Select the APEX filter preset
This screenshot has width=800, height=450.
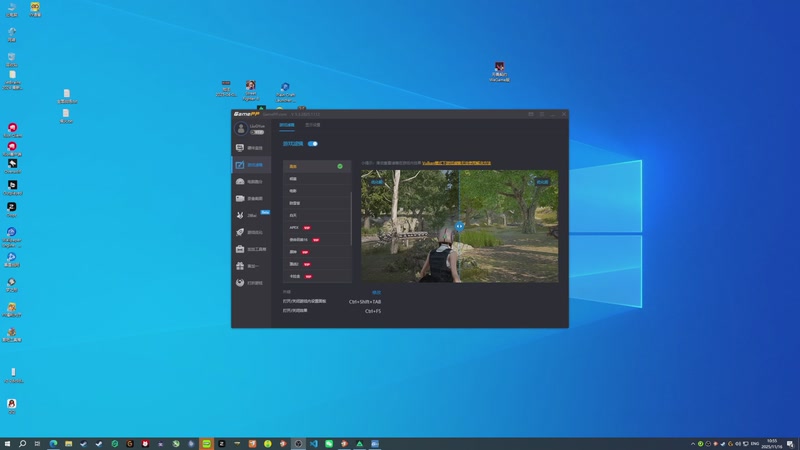[x=317, y=228]
